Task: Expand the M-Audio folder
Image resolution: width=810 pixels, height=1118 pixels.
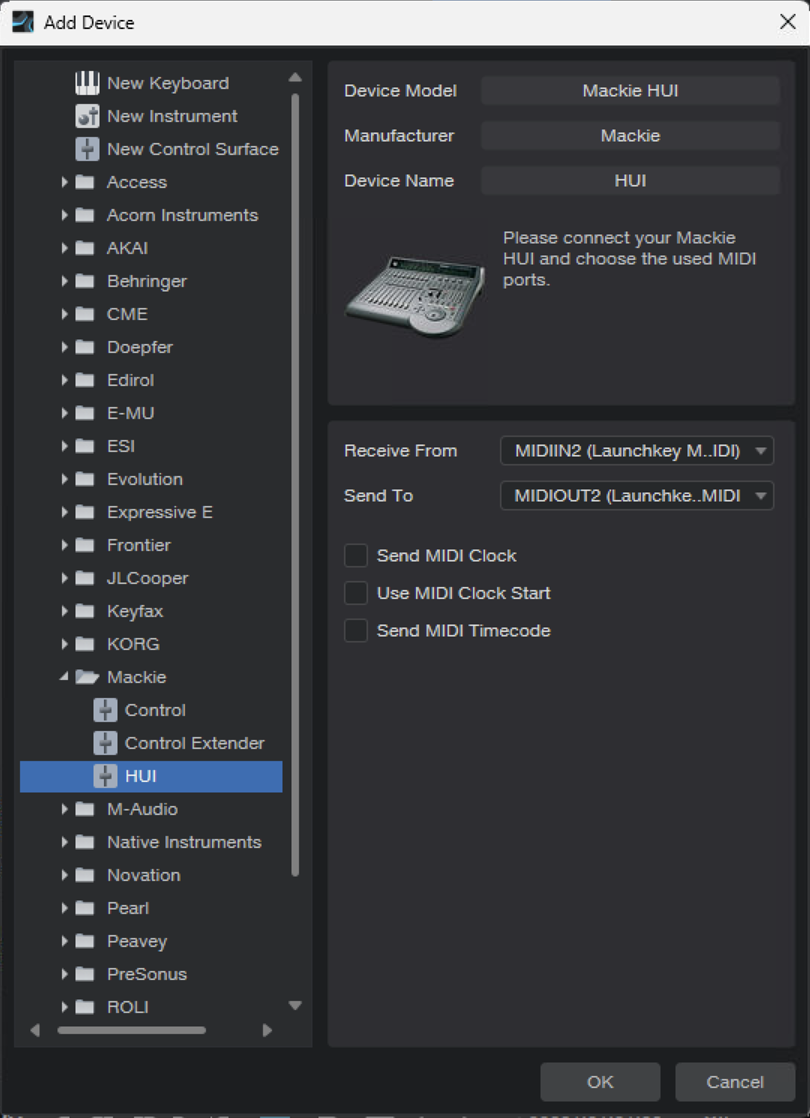Action: tap(64, 809)
